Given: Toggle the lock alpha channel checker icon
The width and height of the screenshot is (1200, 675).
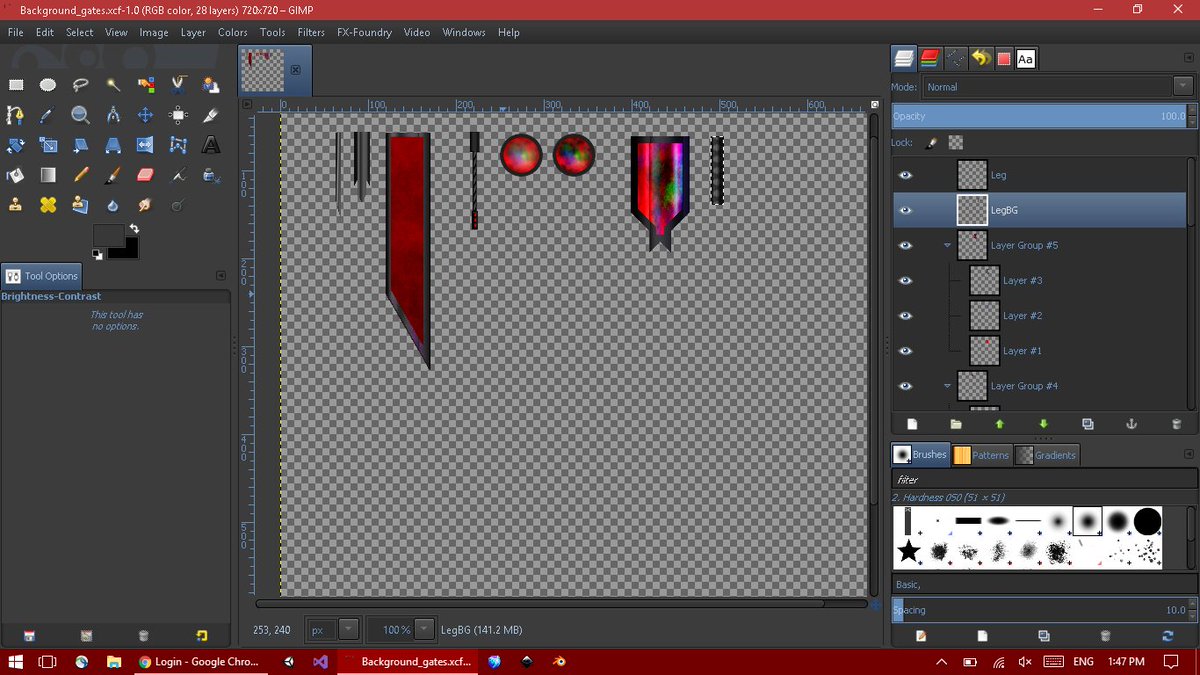Looking at the screenshot, I should click(x=956, y=143).
